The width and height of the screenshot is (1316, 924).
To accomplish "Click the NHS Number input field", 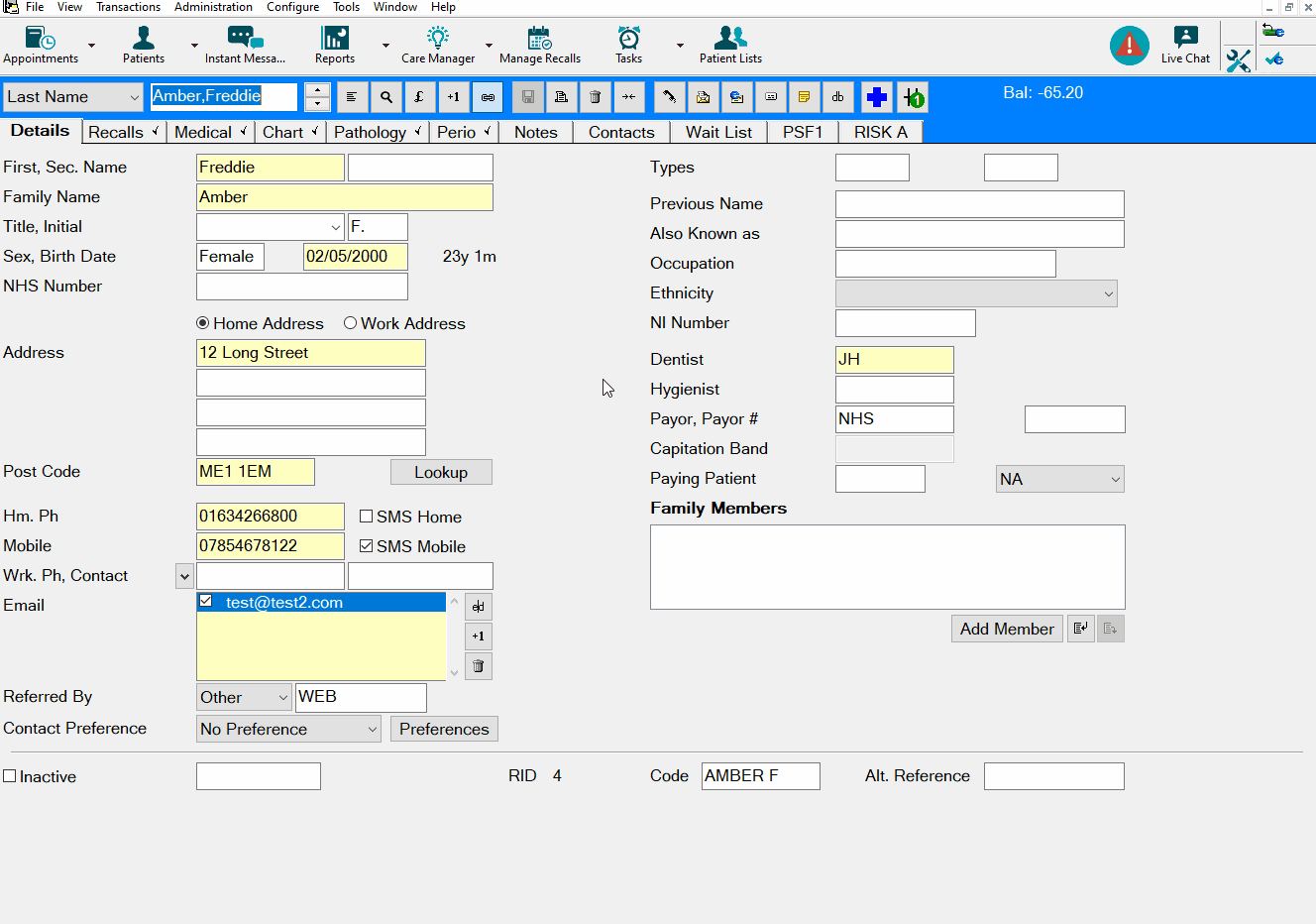I will tap(302, 287).
